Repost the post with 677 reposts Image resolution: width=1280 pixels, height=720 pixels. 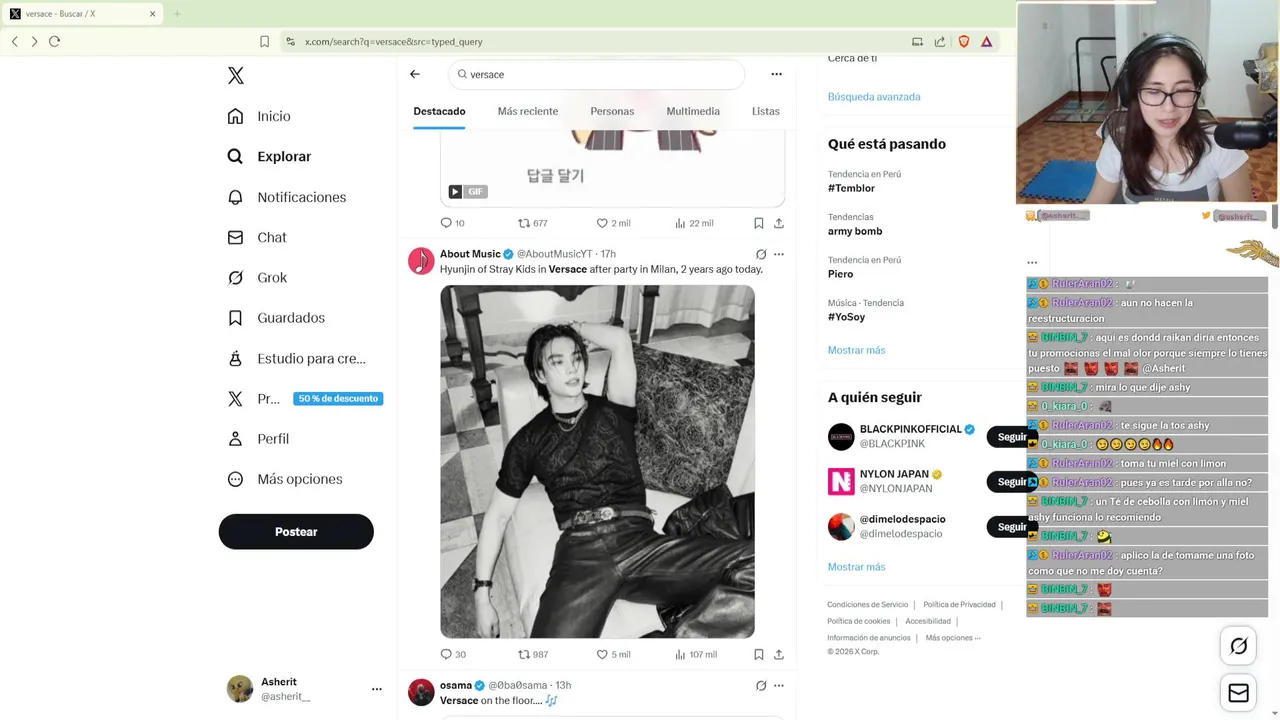tap(532, 223)
